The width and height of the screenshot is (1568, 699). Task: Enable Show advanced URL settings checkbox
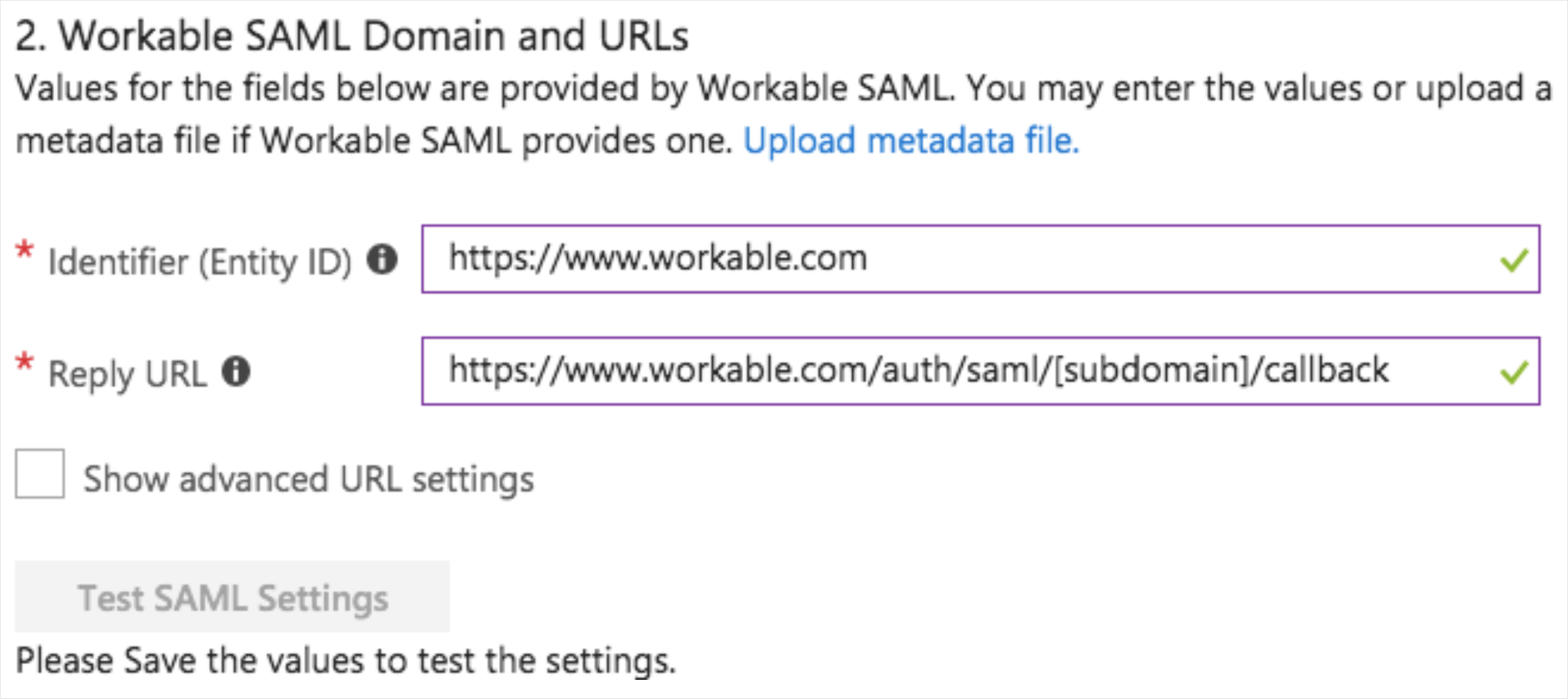tap(40, 473)
